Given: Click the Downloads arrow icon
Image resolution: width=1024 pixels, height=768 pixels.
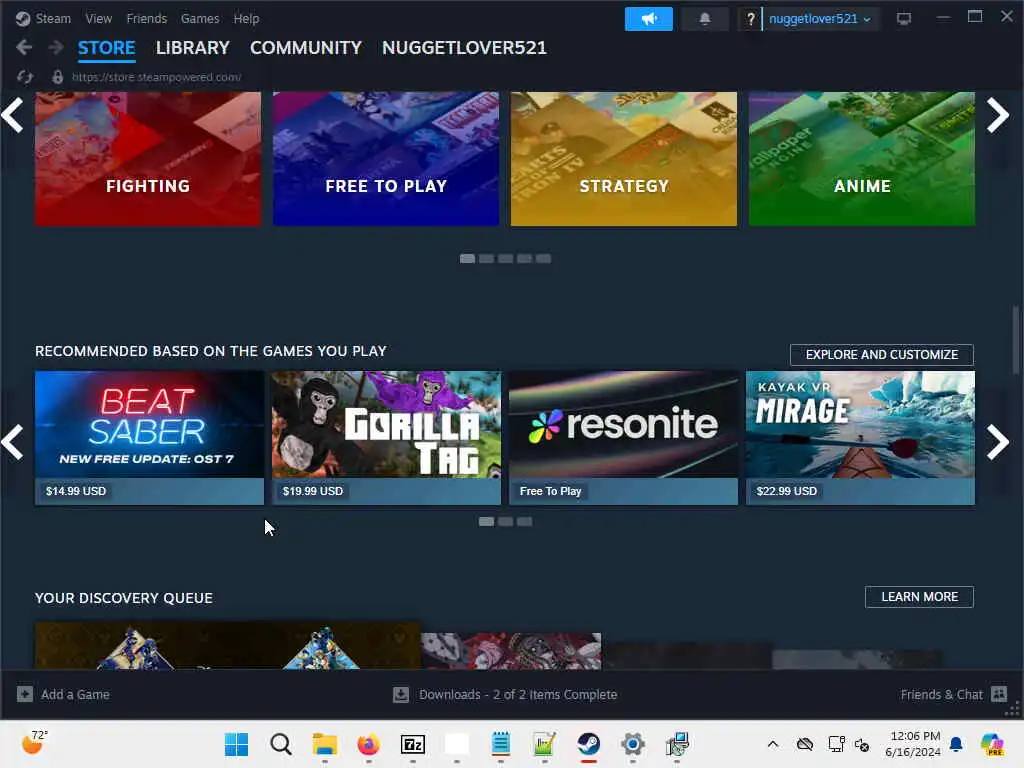Looking at the screenshot, I should (401, 694).
